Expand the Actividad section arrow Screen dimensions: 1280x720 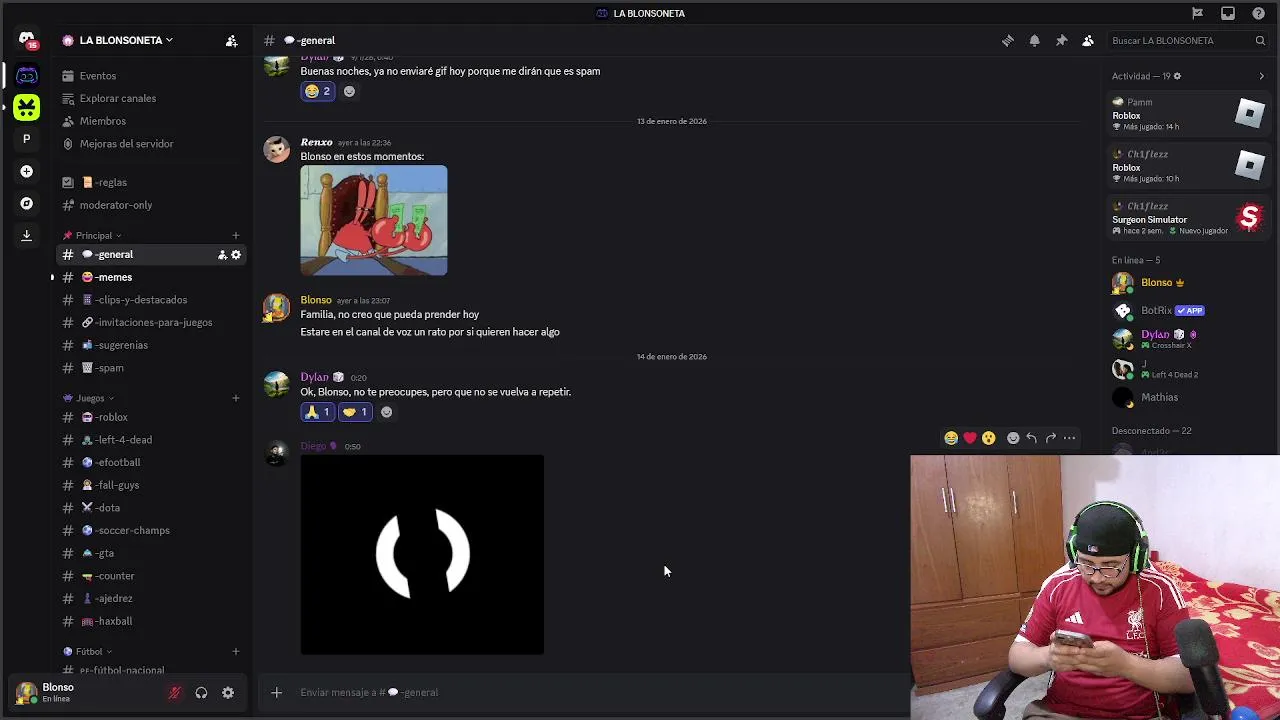(1261, 76)
